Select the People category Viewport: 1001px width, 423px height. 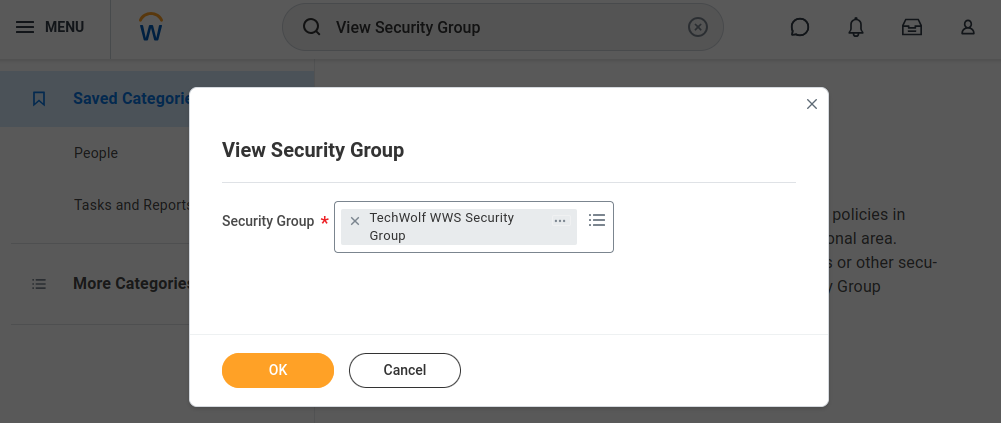(96, 153)
